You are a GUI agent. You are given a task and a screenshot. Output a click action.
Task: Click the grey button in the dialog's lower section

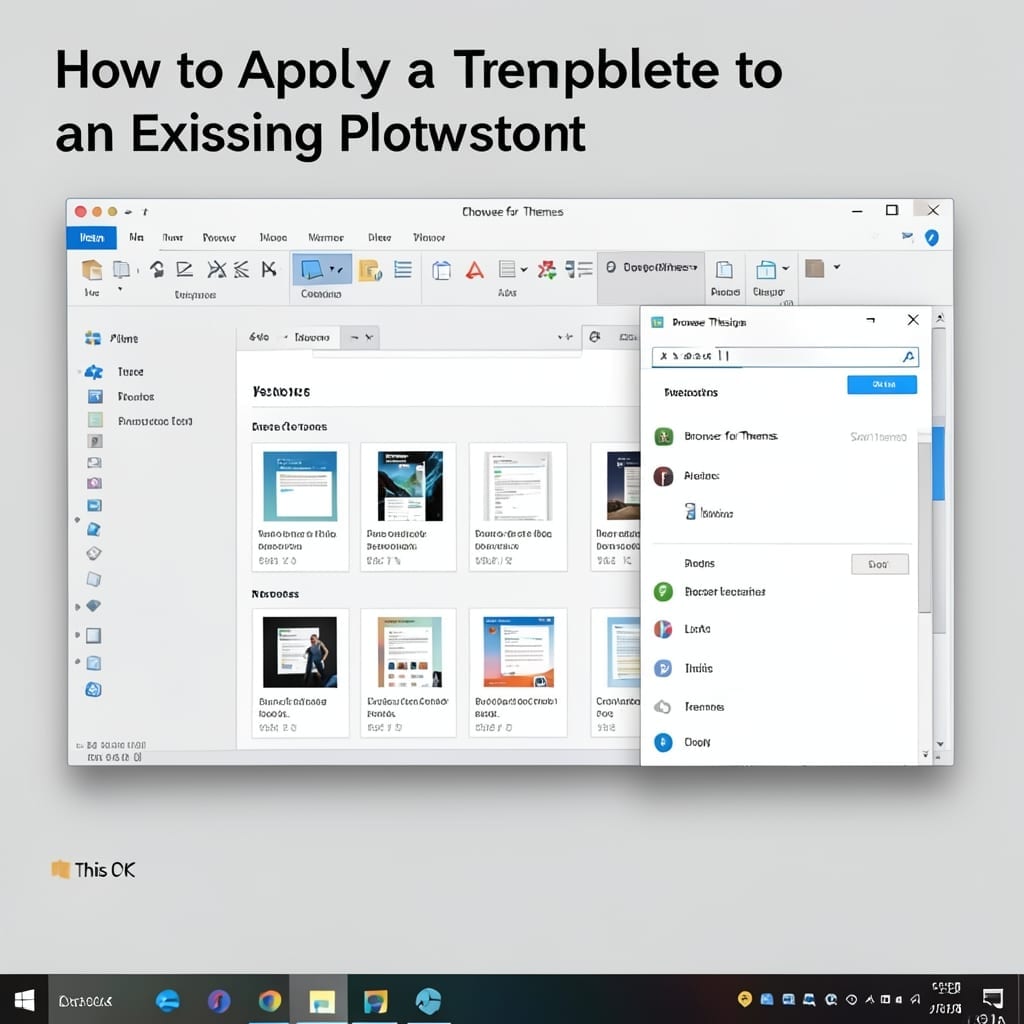[880, 564]
